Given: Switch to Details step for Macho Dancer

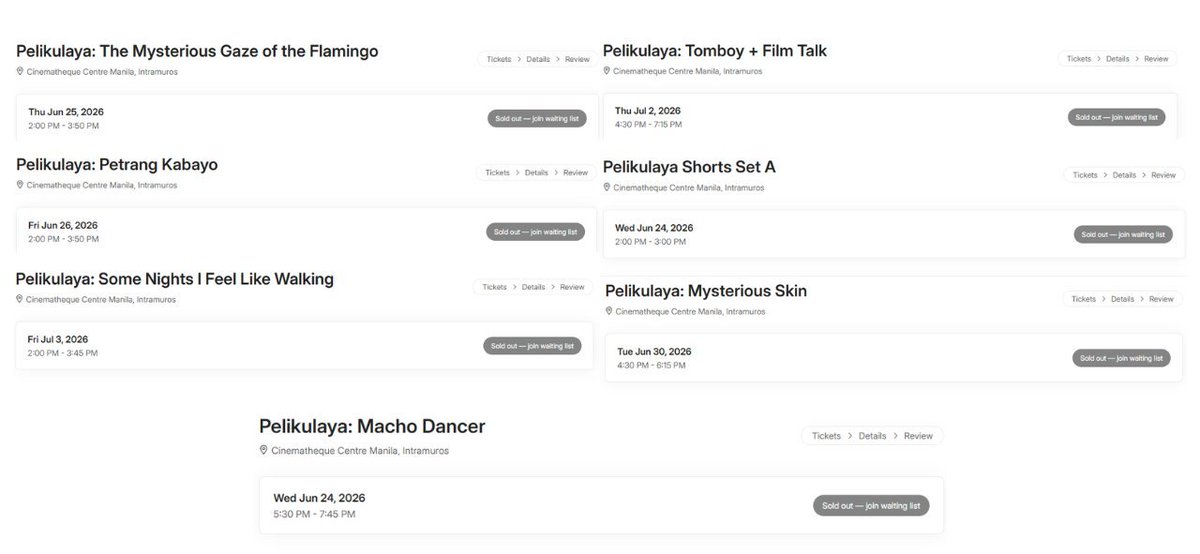Looking at the screenshot, I should point(872,436).
